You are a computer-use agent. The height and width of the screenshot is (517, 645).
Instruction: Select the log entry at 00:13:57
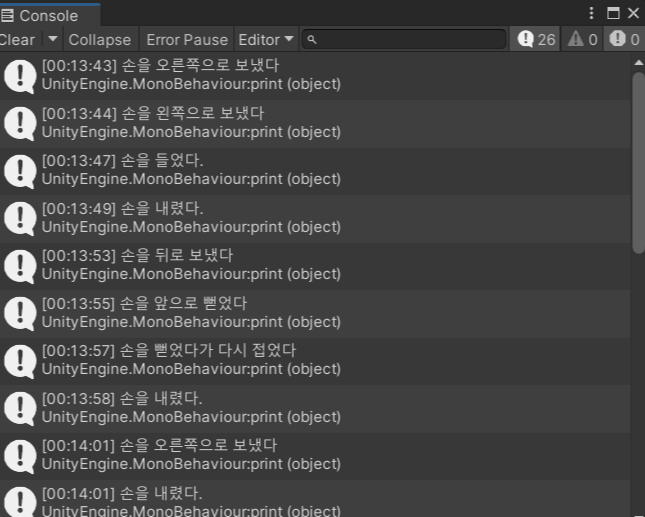(315, 361)
